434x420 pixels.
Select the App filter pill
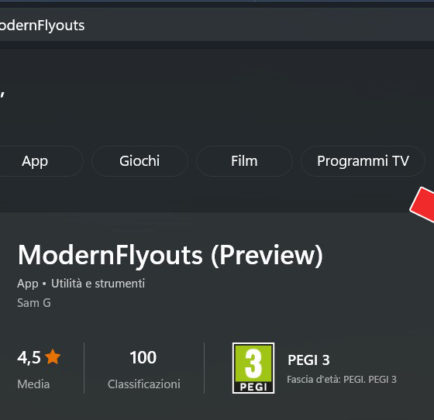click(x=37, y=161)
